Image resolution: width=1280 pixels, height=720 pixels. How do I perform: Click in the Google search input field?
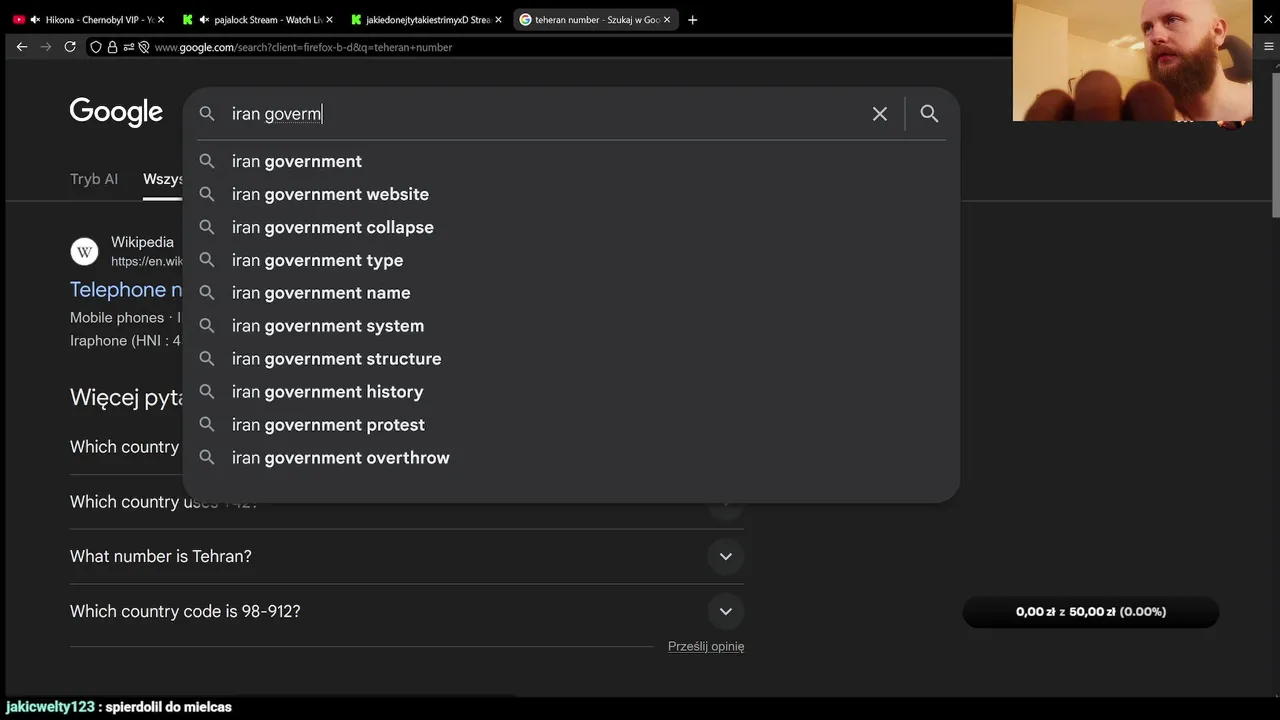tap(540, 114)
